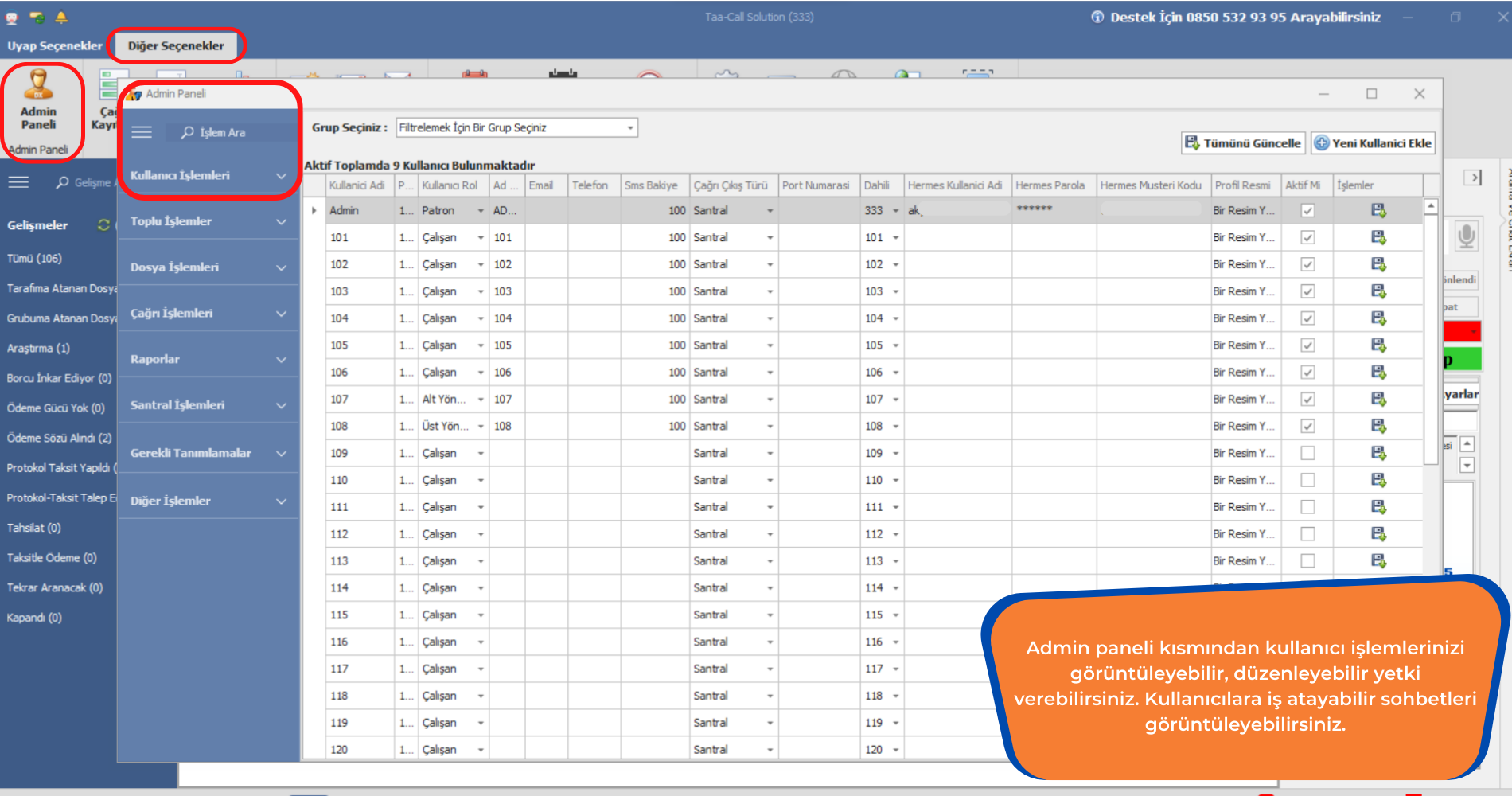Screen dimensions: 1512x796
Task: Click the notification bell icon in title bar
Action: 61,17
